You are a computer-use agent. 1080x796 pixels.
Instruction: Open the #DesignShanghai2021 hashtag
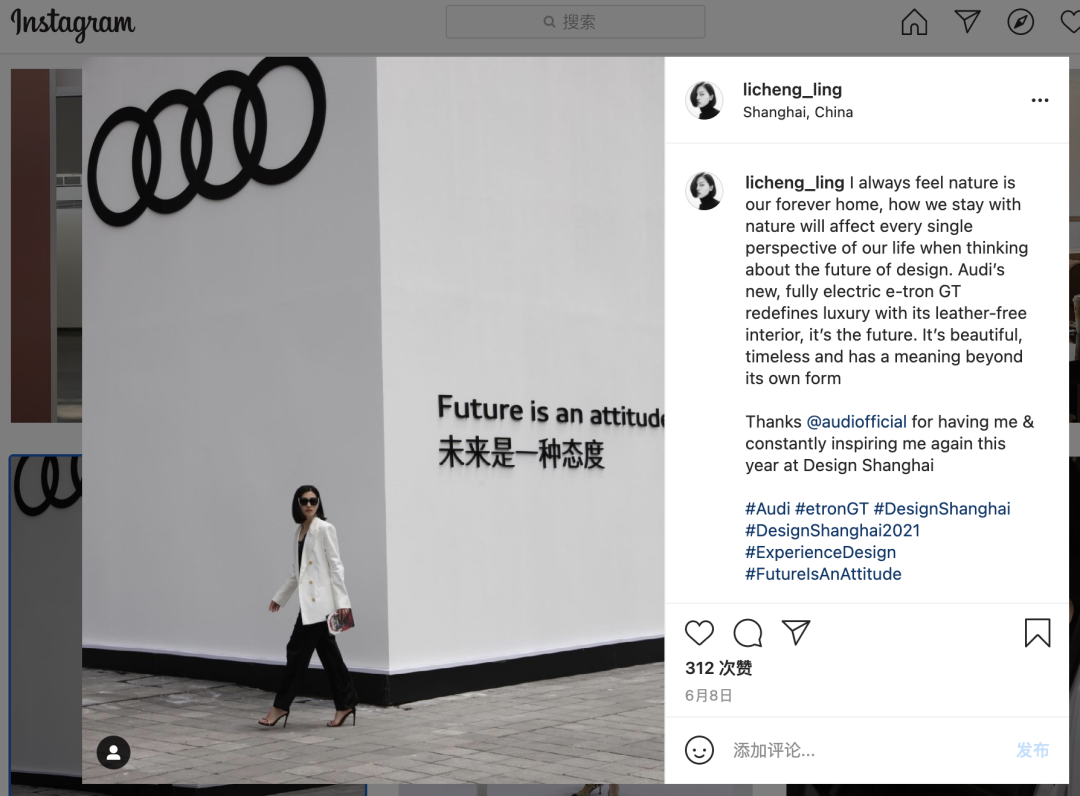(x=832, y=530)
